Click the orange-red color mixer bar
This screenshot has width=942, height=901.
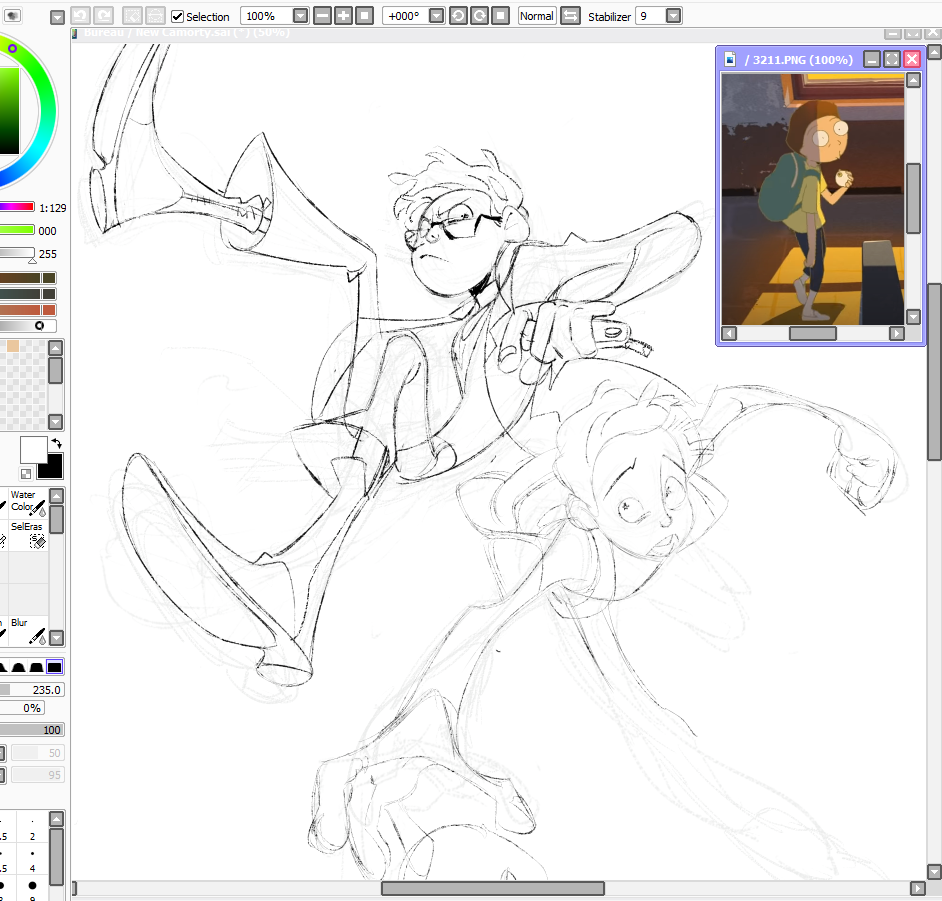(28, 310)
